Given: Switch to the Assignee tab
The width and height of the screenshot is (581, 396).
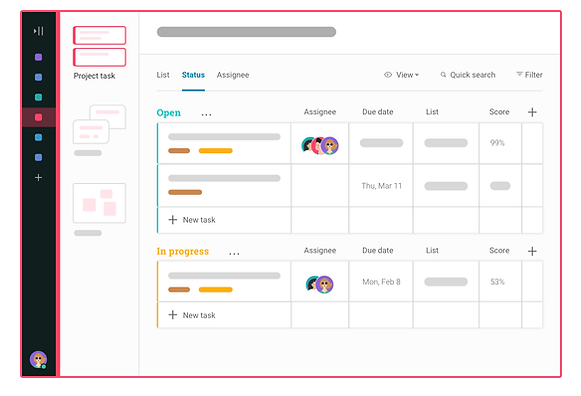Looking at the screenshot, I should tap(233, 75).
